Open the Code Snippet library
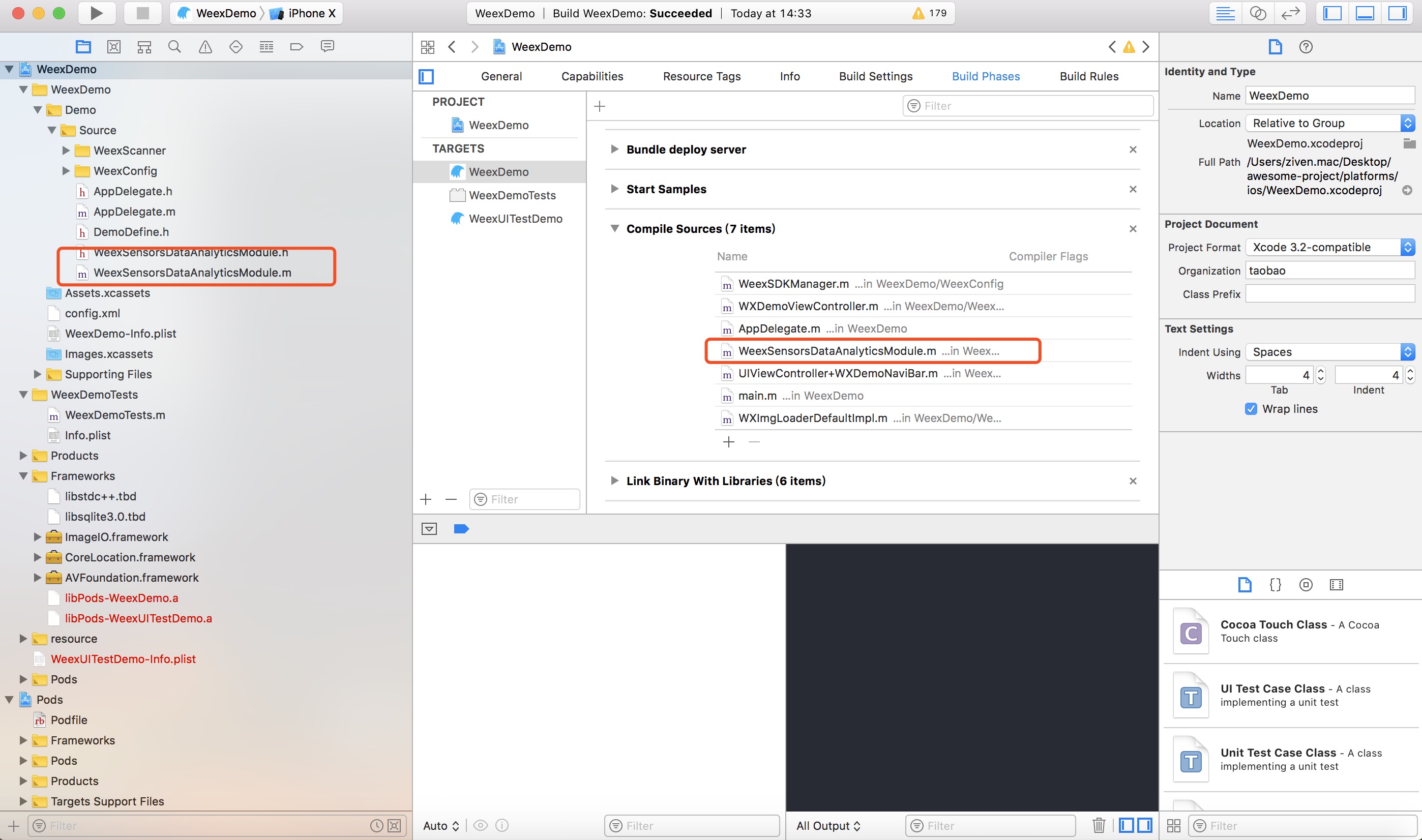 click(1276, 585)
